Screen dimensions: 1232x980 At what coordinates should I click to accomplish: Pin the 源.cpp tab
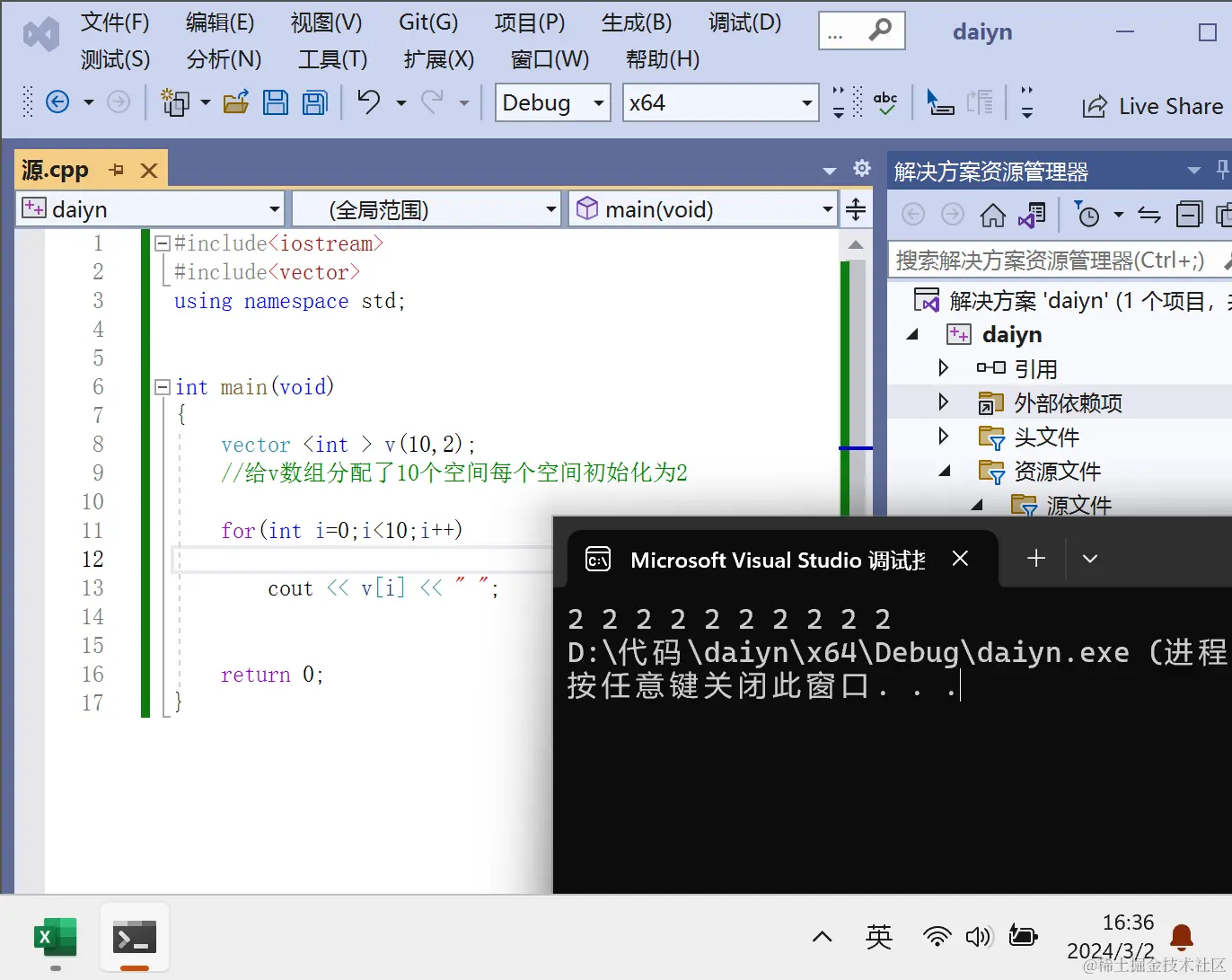[x=117, y=170]
